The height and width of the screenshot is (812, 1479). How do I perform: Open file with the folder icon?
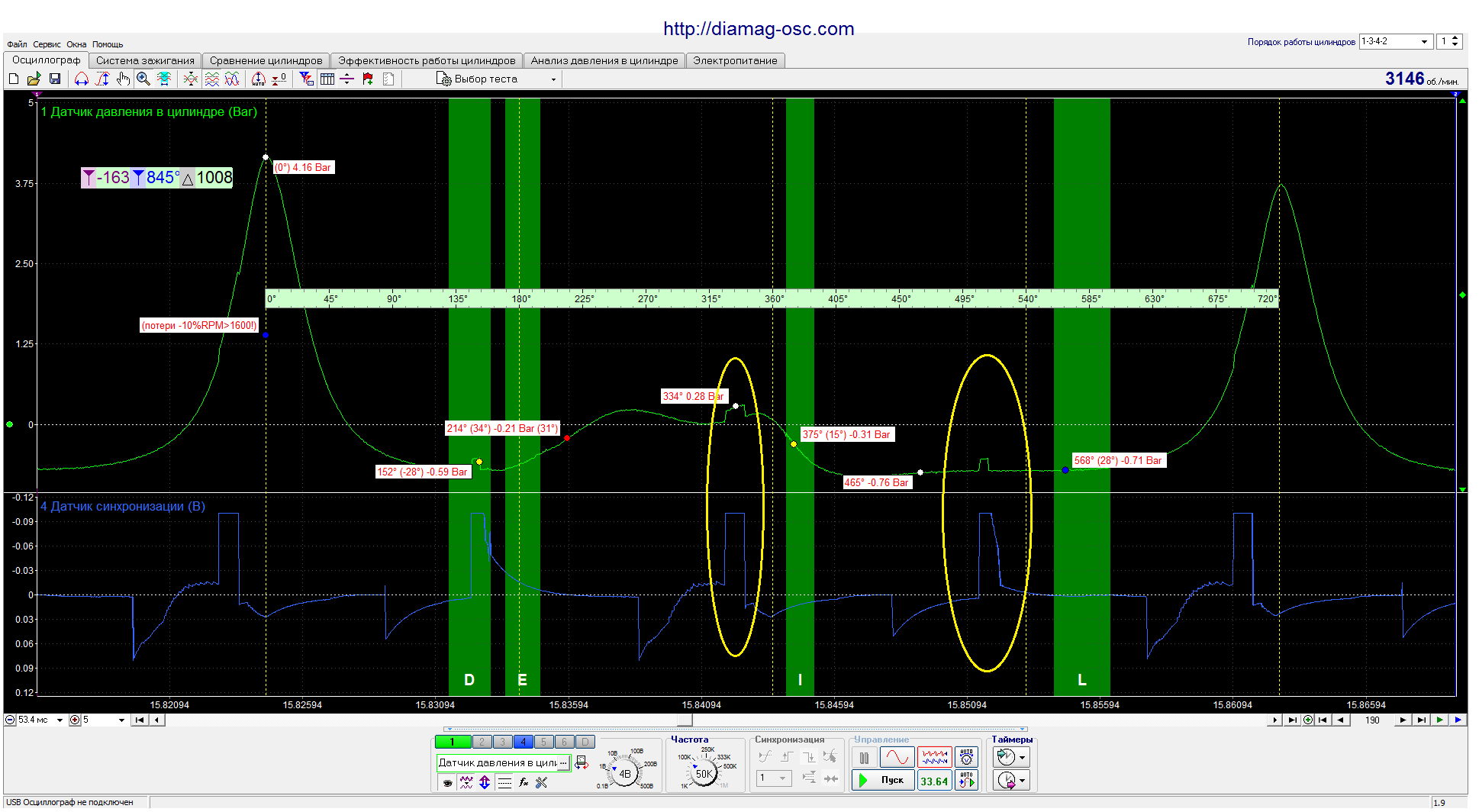34,79
